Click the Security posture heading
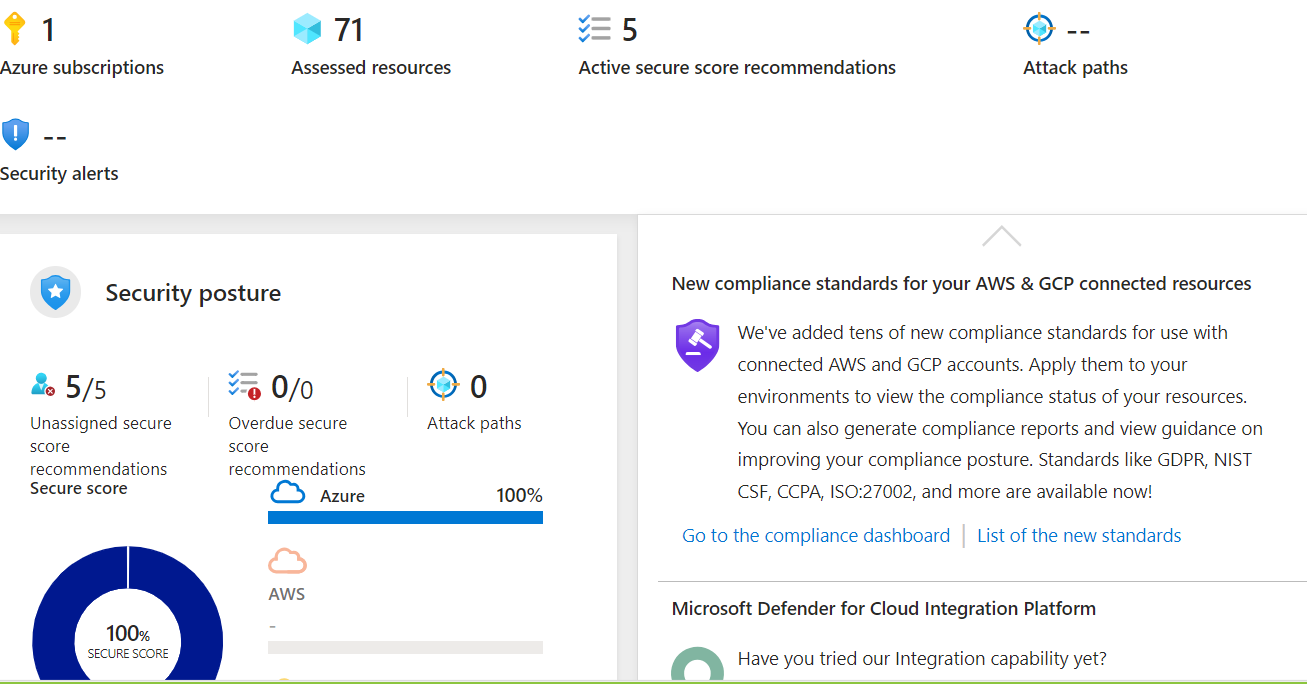The height and width of the screenshot is (684, 1307). click(193, 293)
